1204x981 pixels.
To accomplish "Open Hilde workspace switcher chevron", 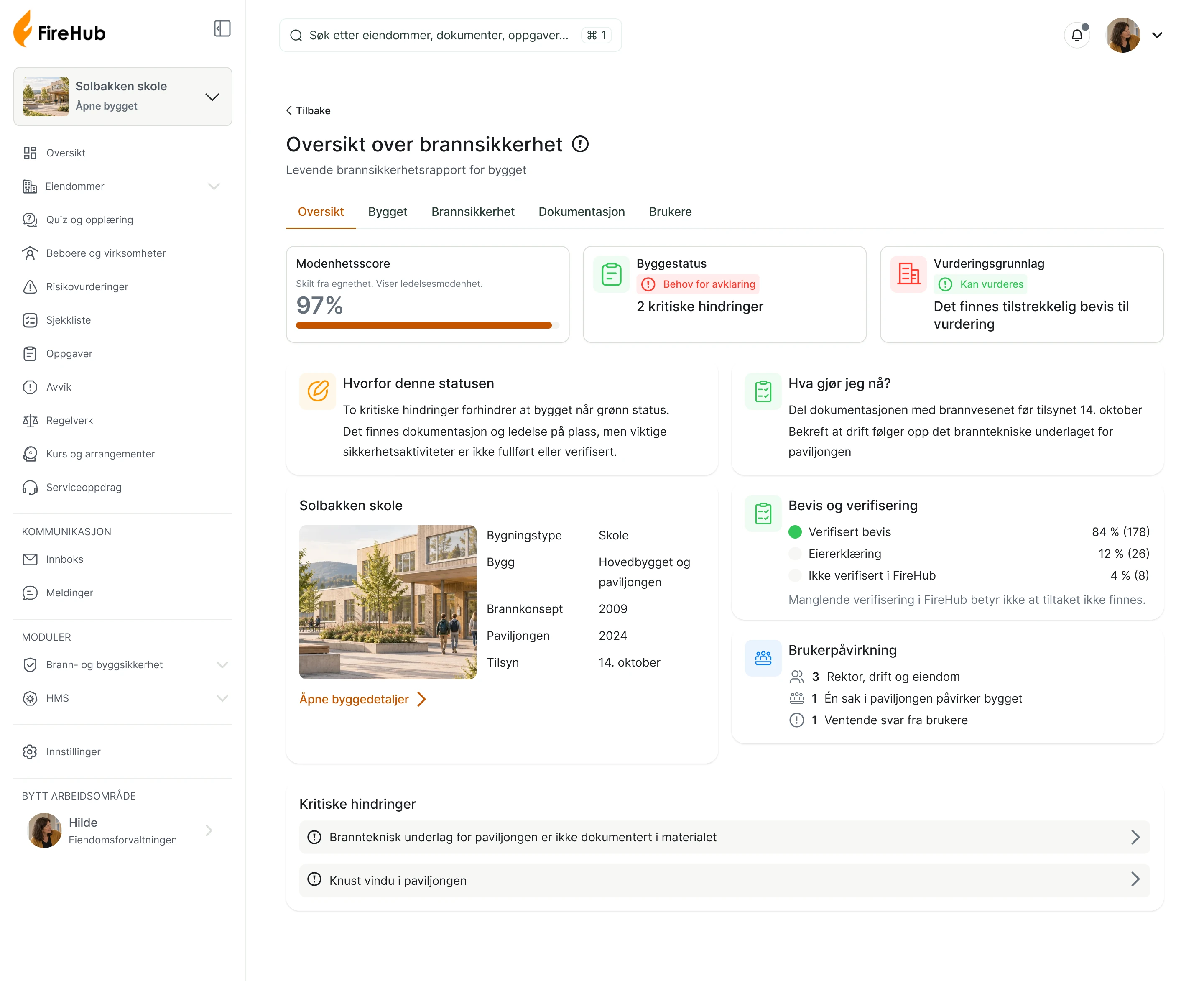I will pyautogui.click(x=209, y=830).
